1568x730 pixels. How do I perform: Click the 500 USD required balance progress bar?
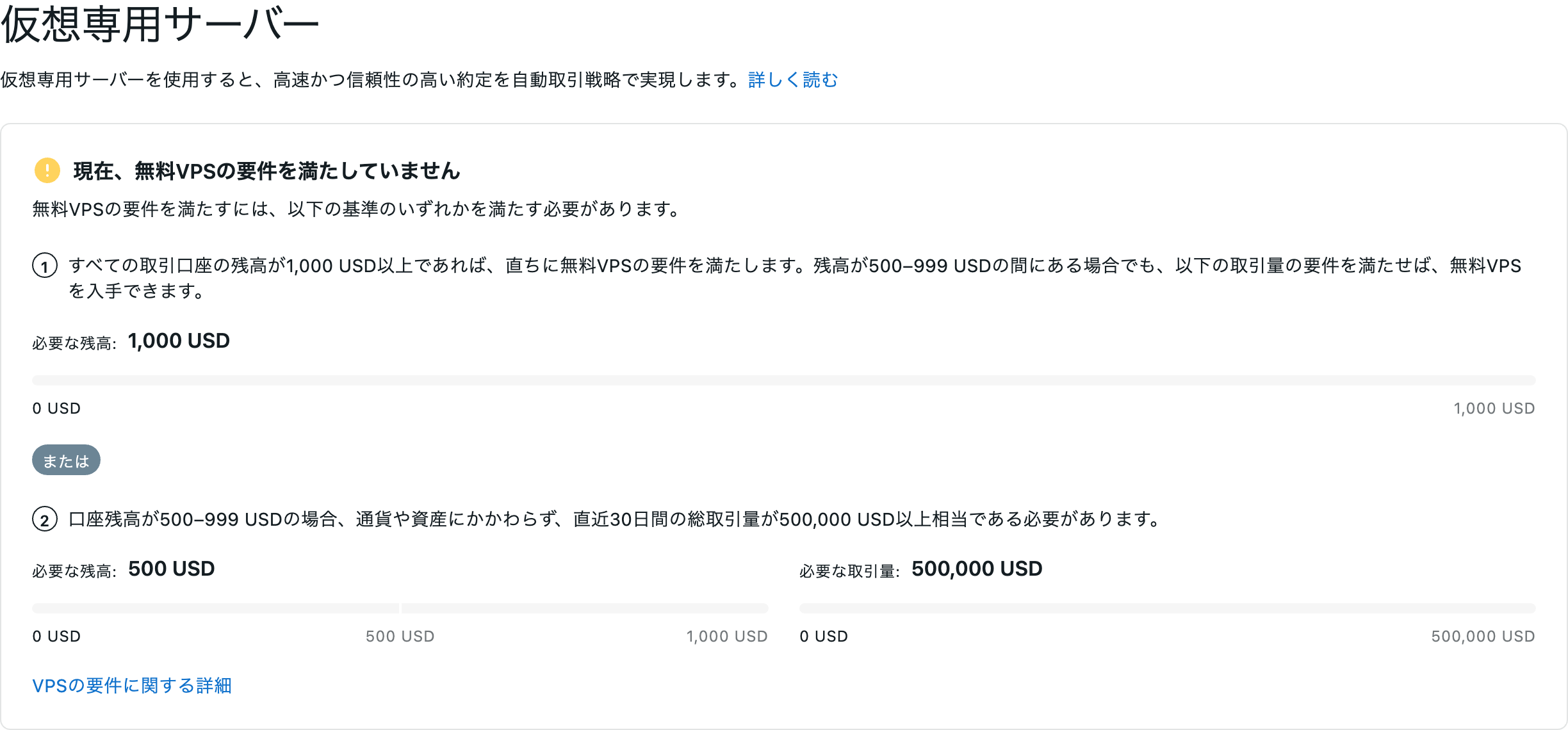pos(400,608)
